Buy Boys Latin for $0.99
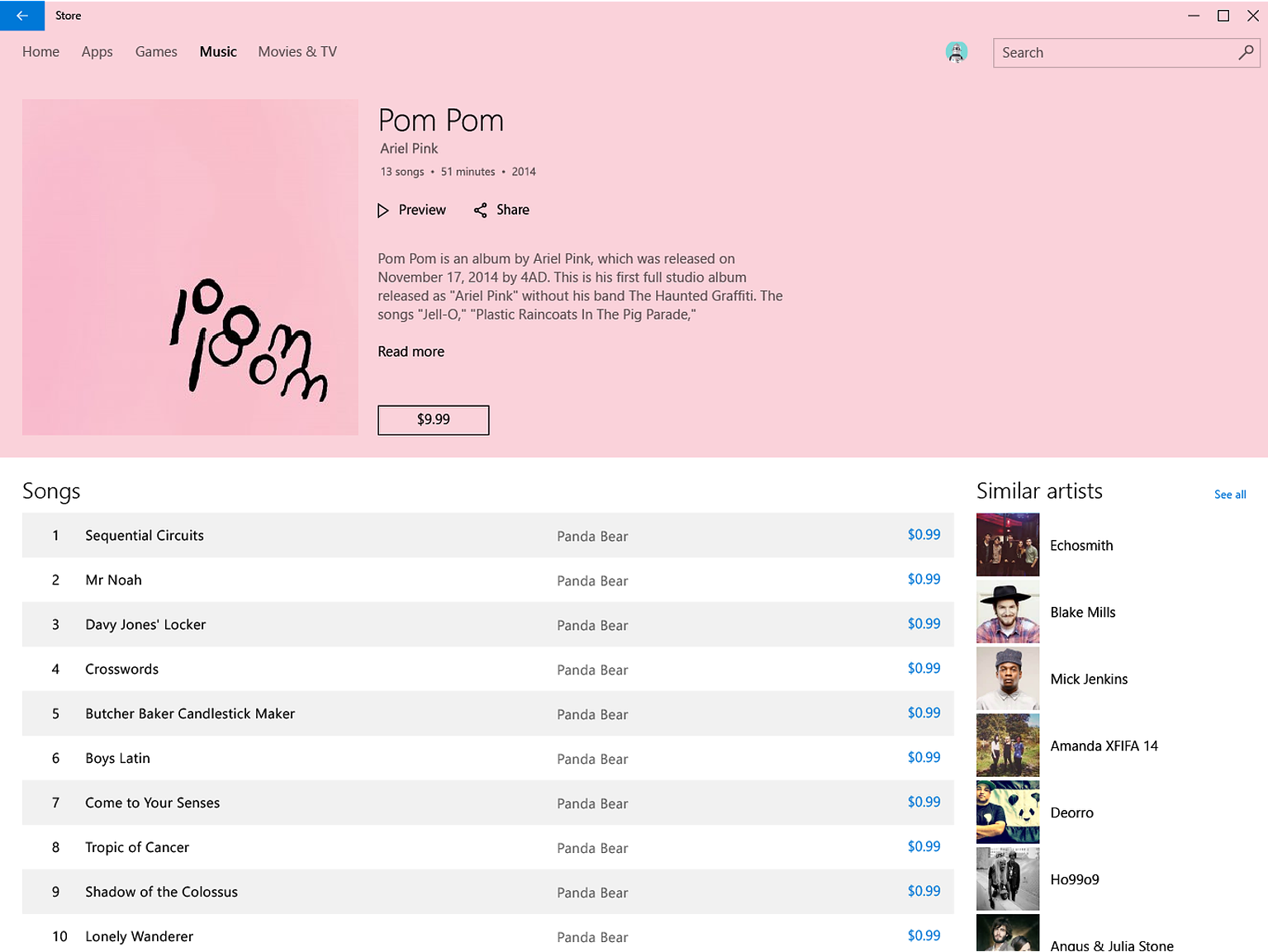Screen dimensions: 1268x952 (x=924, y=758)
